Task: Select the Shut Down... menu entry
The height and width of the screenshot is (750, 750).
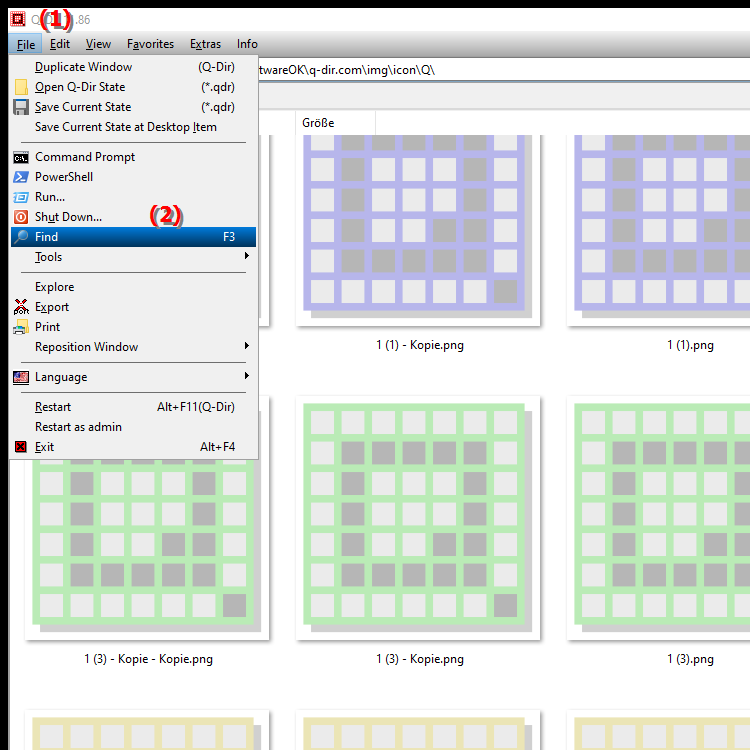Action: [133, 217]
